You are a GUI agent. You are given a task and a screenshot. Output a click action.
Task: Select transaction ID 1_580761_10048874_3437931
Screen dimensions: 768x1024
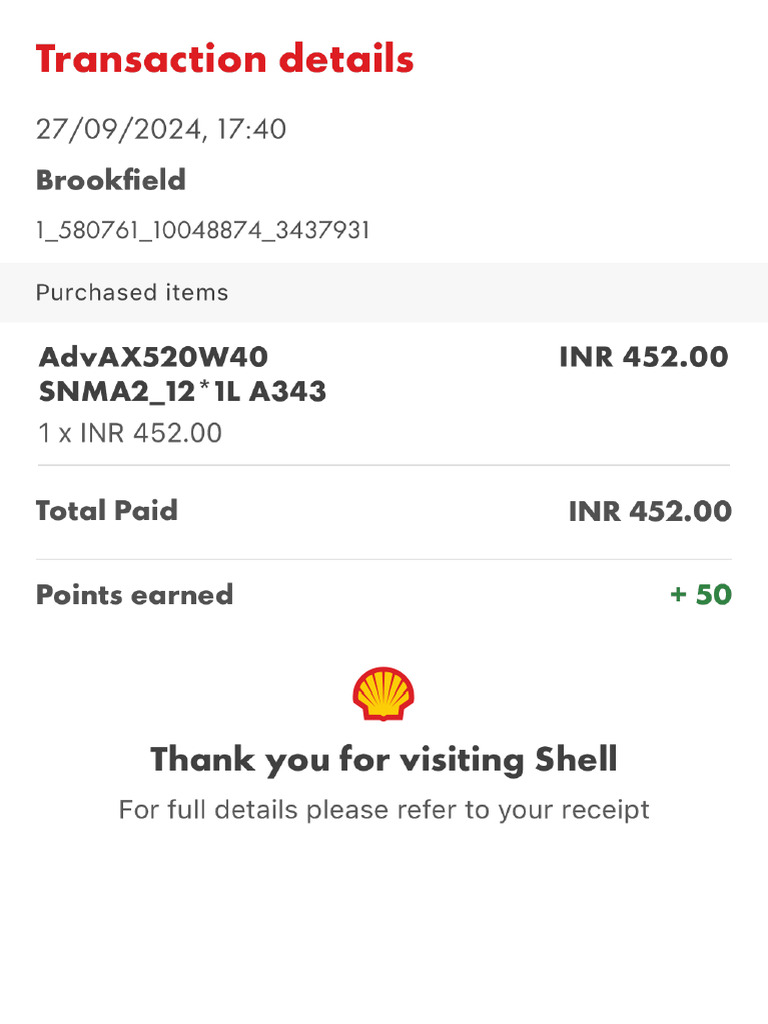[203, 231]
